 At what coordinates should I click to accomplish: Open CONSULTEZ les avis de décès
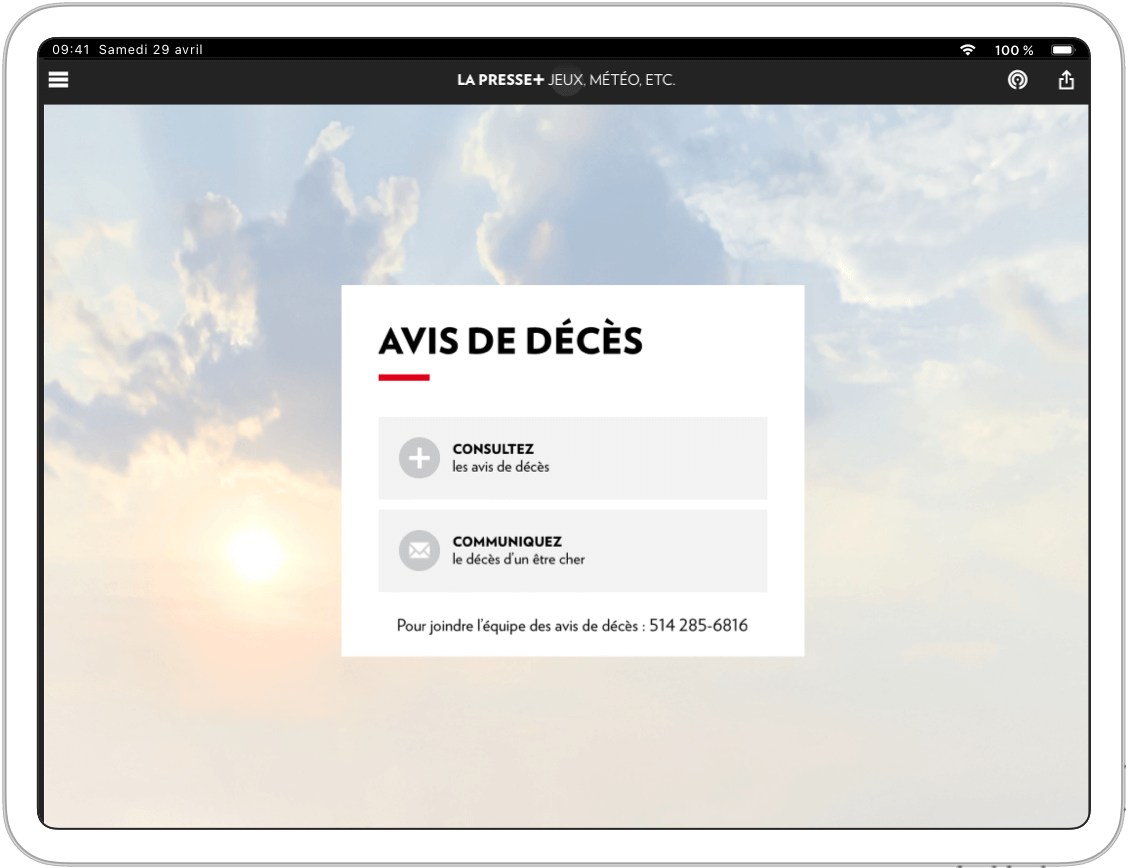tap(572, 458)
